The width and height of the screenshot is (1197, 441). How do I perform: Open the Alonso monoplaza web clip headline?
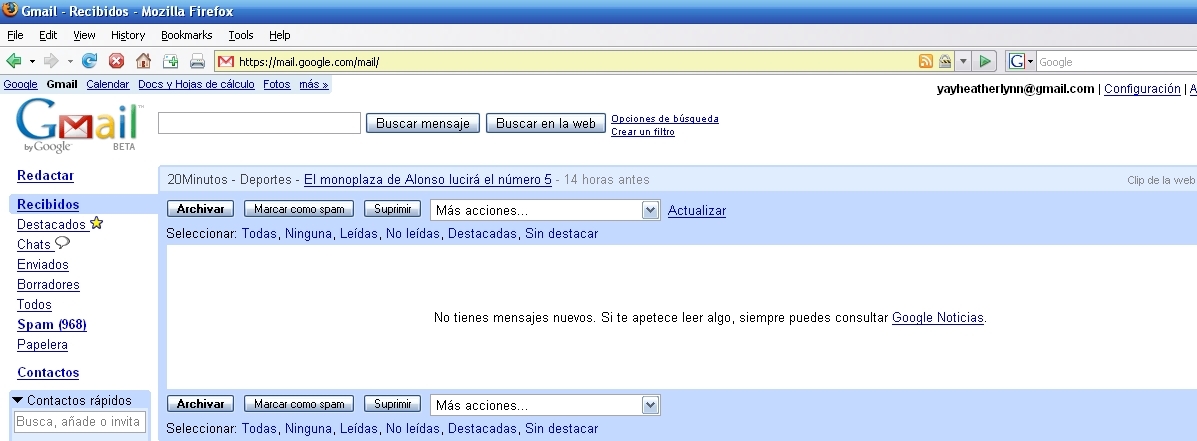(x=428, y=180)
